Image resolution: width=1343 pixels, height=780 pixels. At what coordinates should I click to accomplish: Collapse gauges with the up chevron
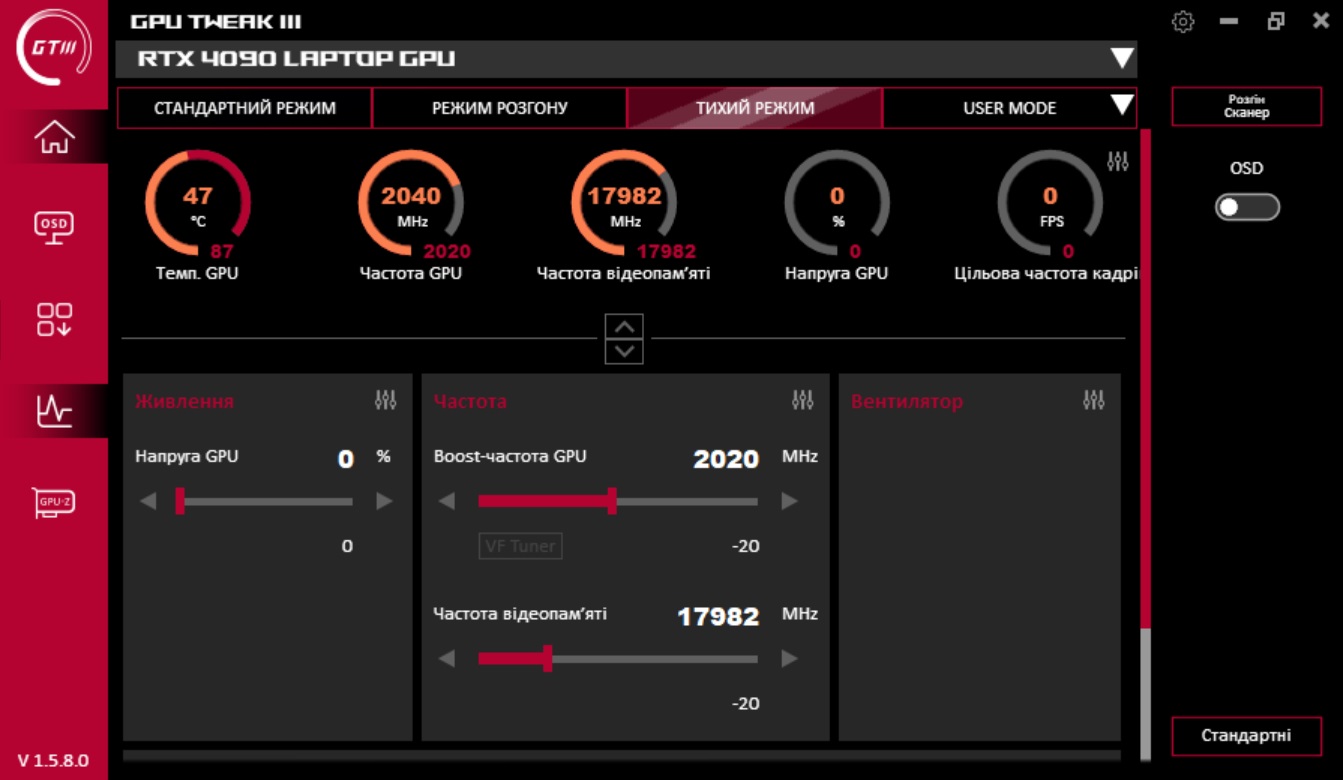point(624,326)
